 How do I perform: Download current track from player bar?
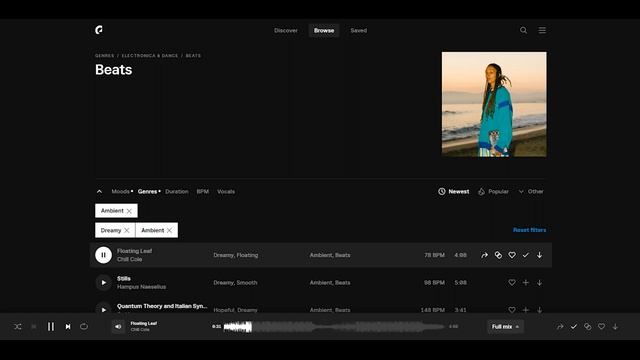click(x=615, y=327)
